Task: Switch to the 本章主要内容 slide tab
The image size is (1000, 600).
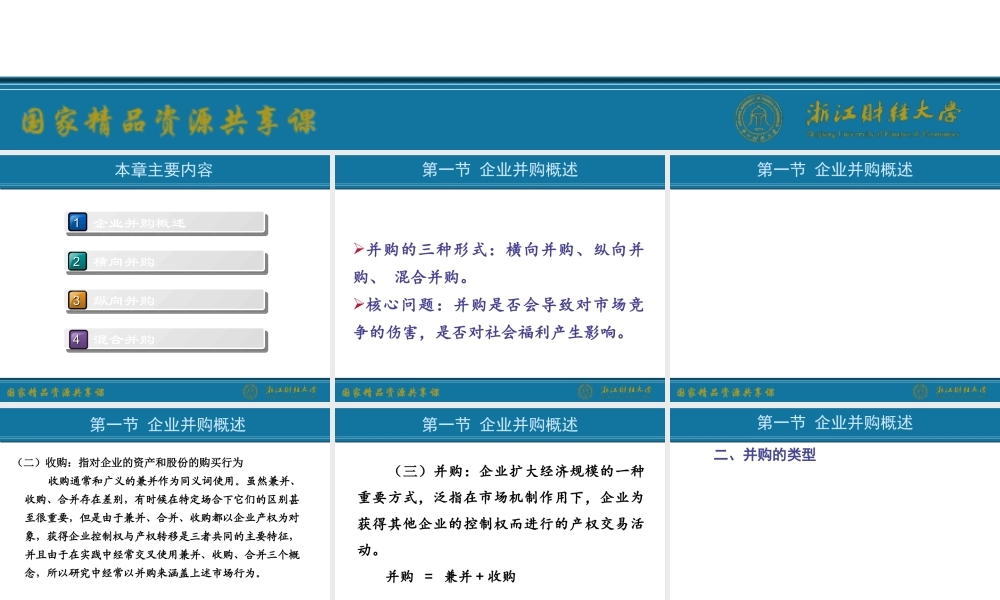Action: (x=164, y=170)
